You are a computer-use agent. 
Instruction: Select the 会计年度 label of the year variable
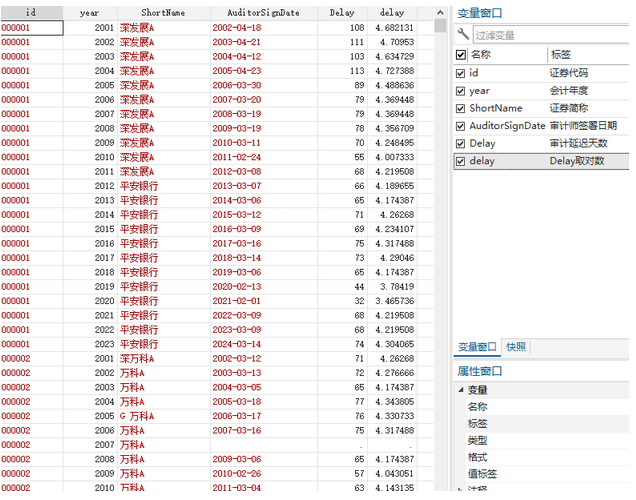point(569,91)
